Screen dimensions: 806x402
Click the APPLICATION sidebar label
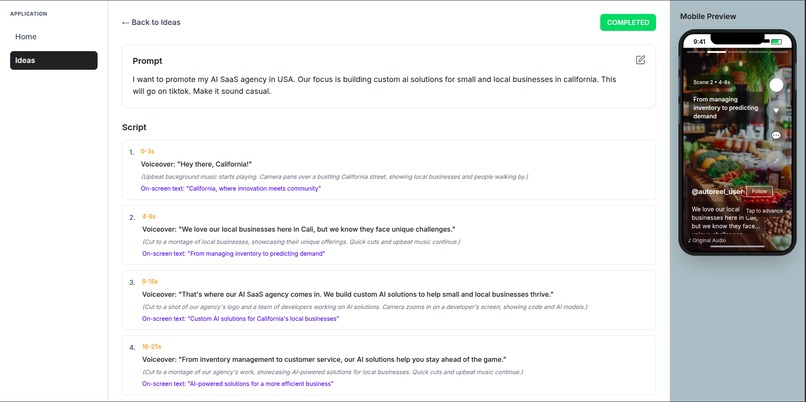(x=29, y=14)
